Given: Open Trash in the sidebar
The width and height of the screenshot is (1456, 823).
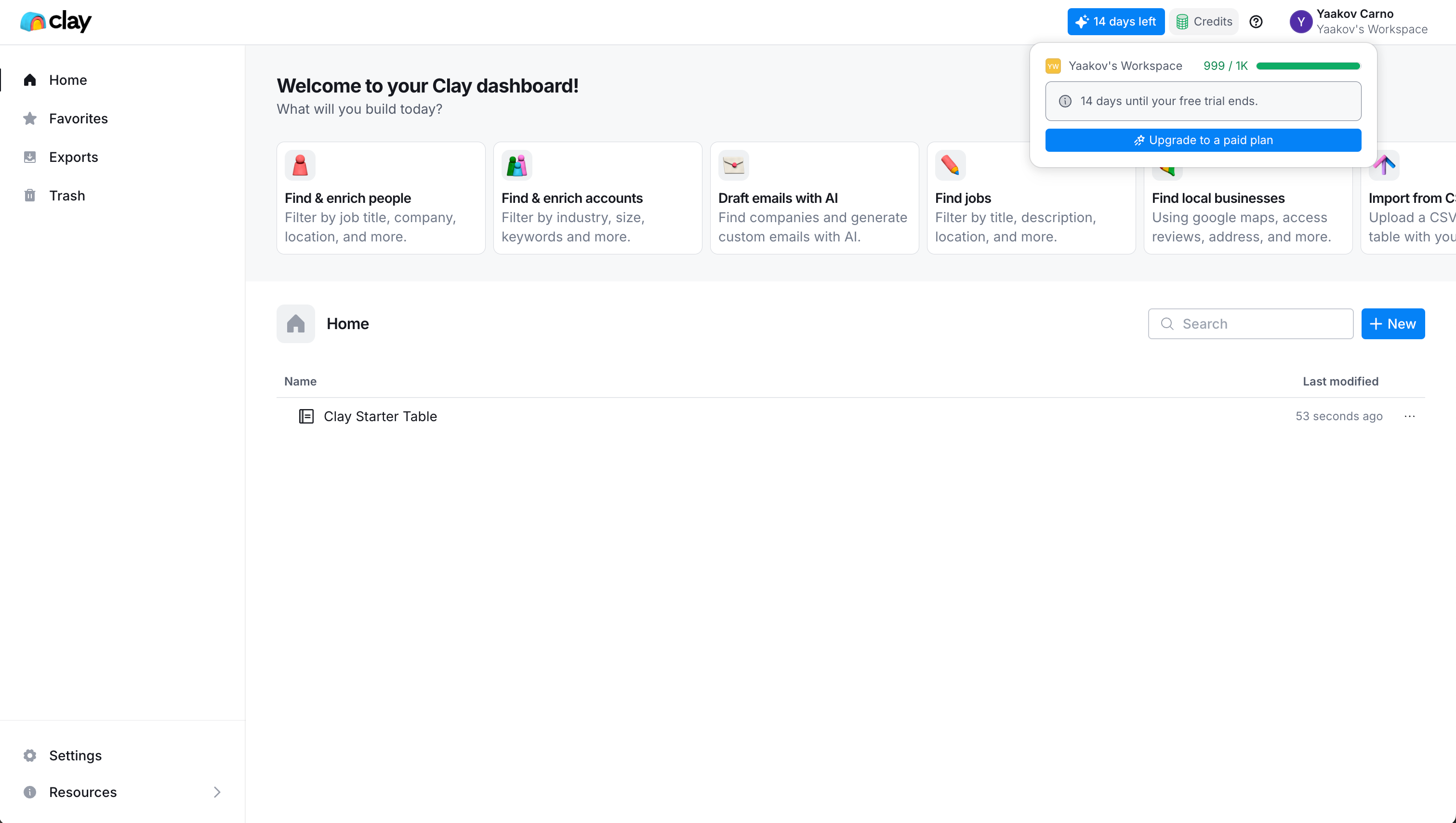Looking at the screenshot, I should (x=122, y=196).
